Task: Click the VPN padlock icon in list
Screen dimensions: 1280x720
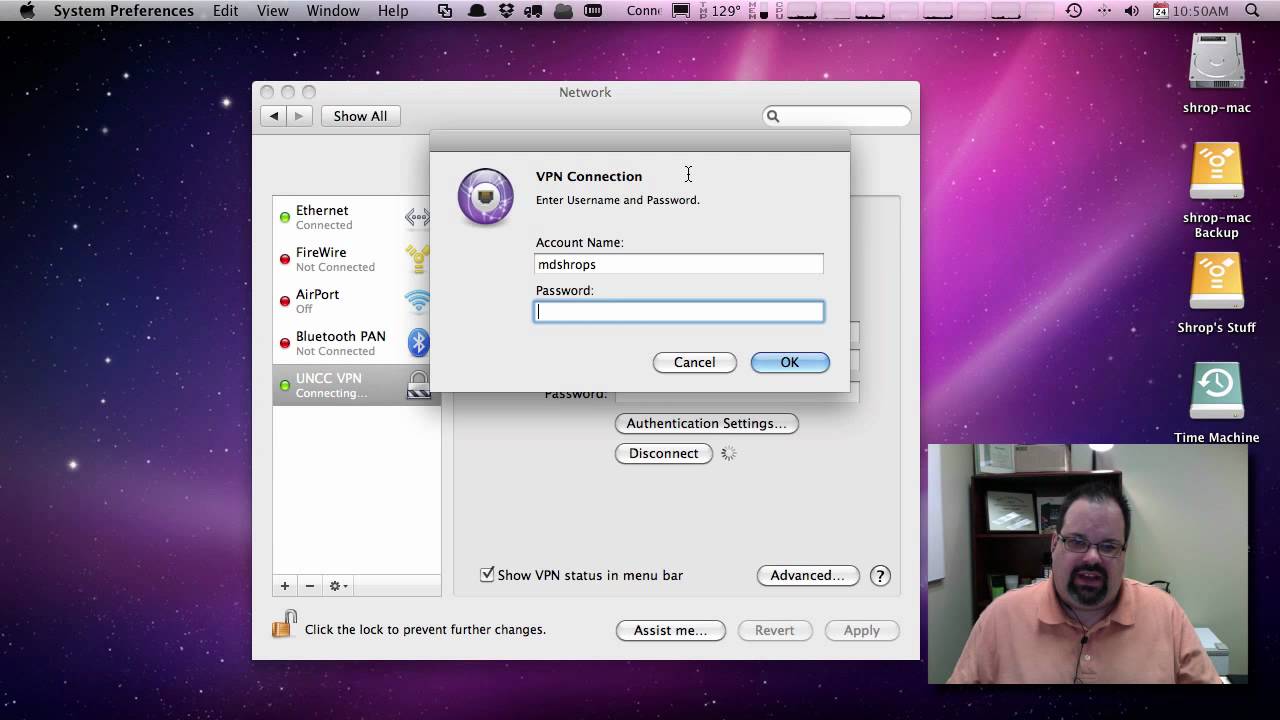Action: click(x=418, y=385)
